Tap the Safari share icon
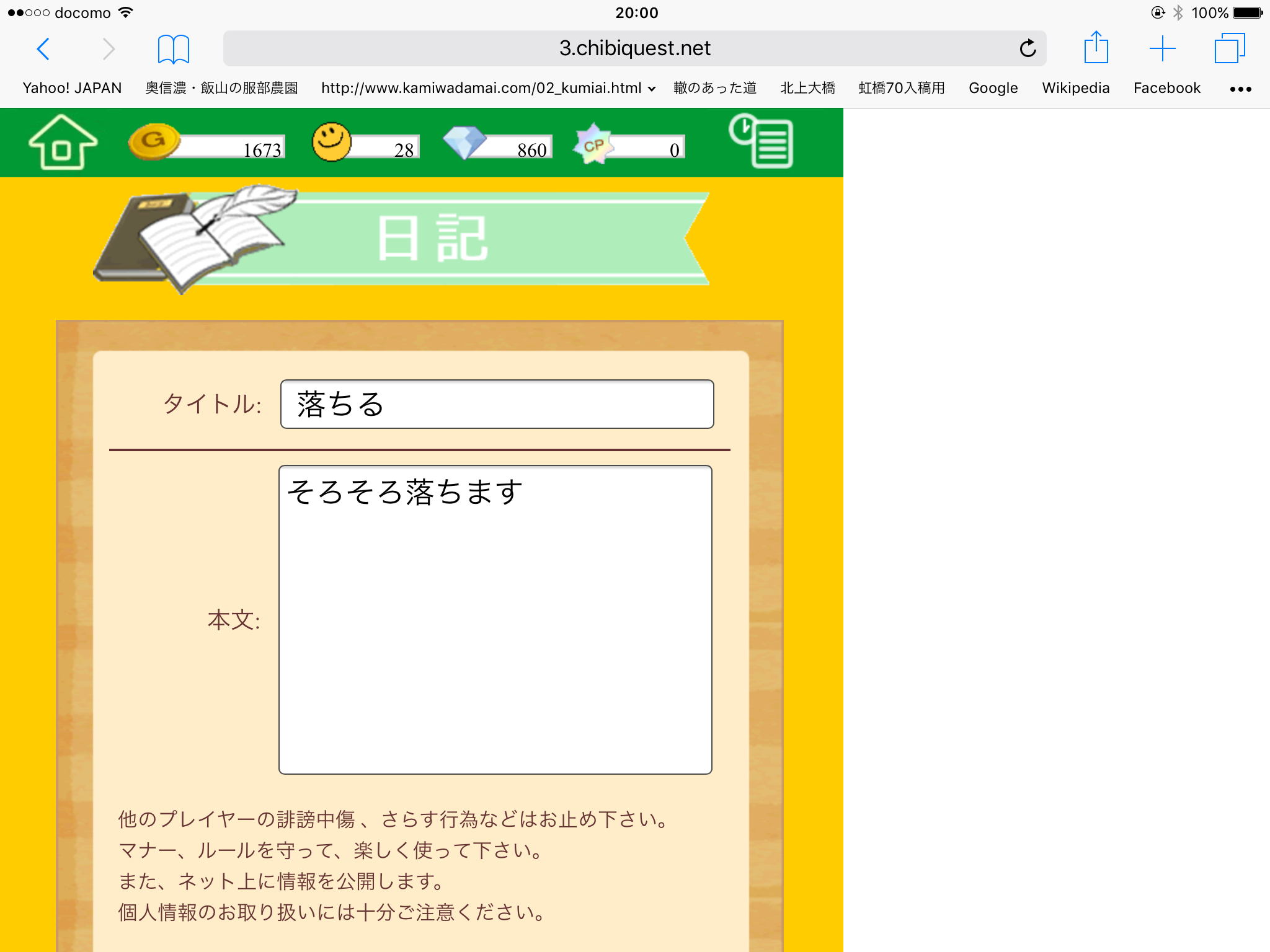This screenshot has height=952, width=1270. (x=1096, y=48)
